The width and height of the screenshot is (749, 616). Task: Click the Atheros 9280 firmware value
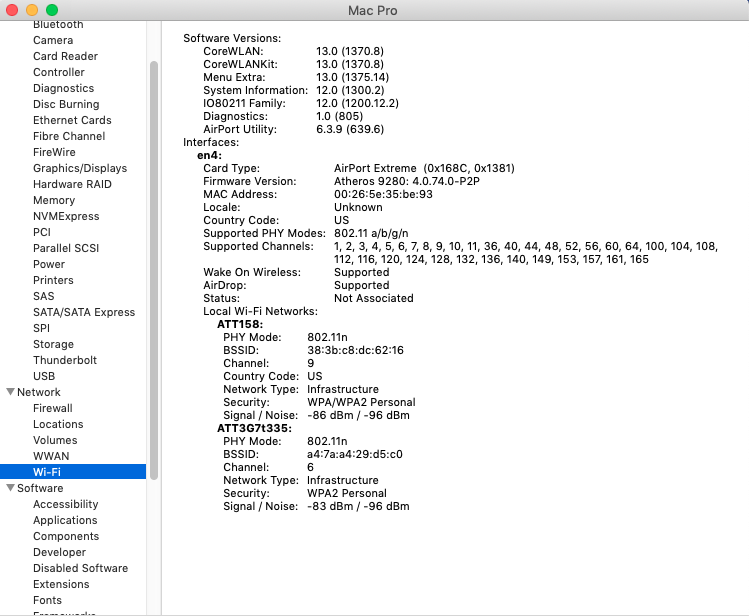click(x=407, y=181)
